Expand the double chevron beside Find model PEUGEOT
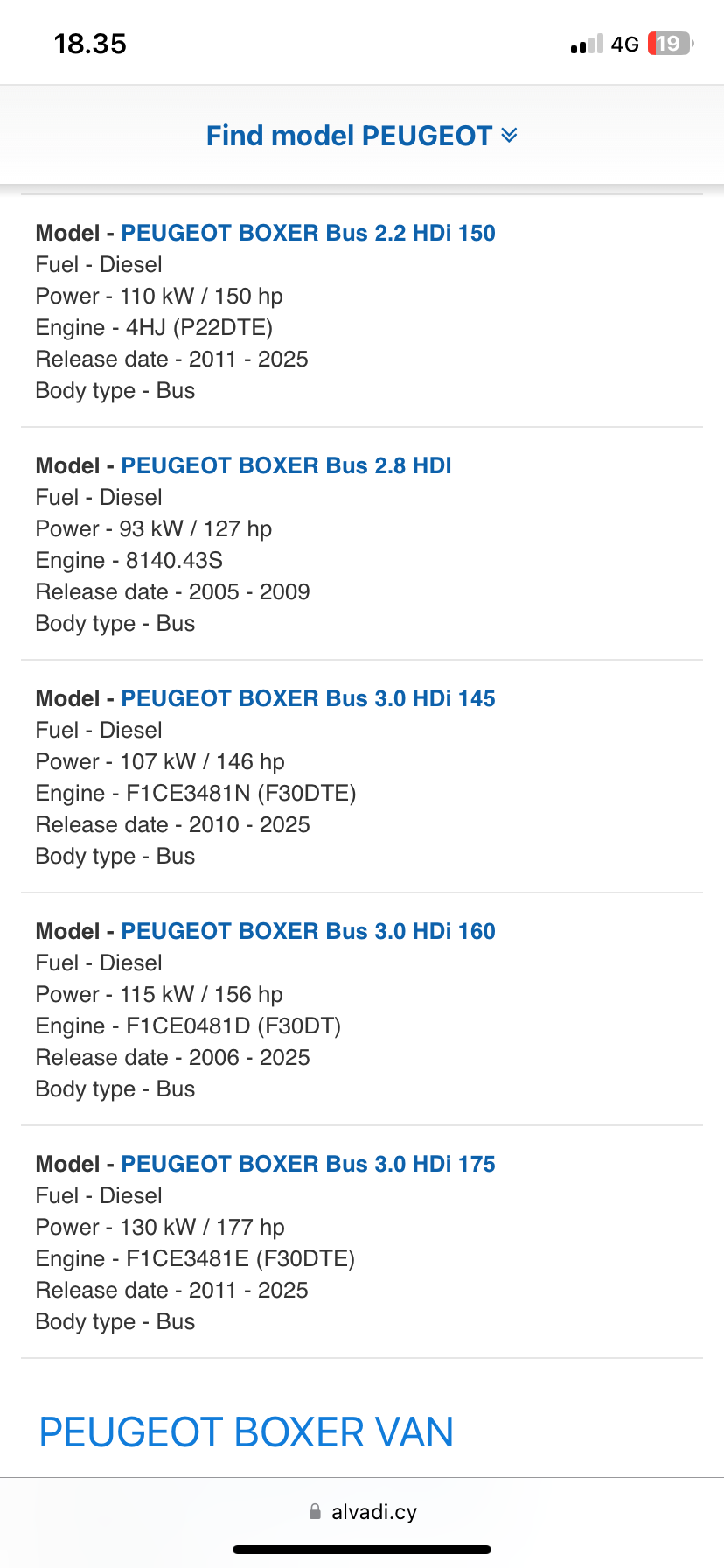Image resolution: width=724 pixels, height=1568 pixels. pos(509,135)
